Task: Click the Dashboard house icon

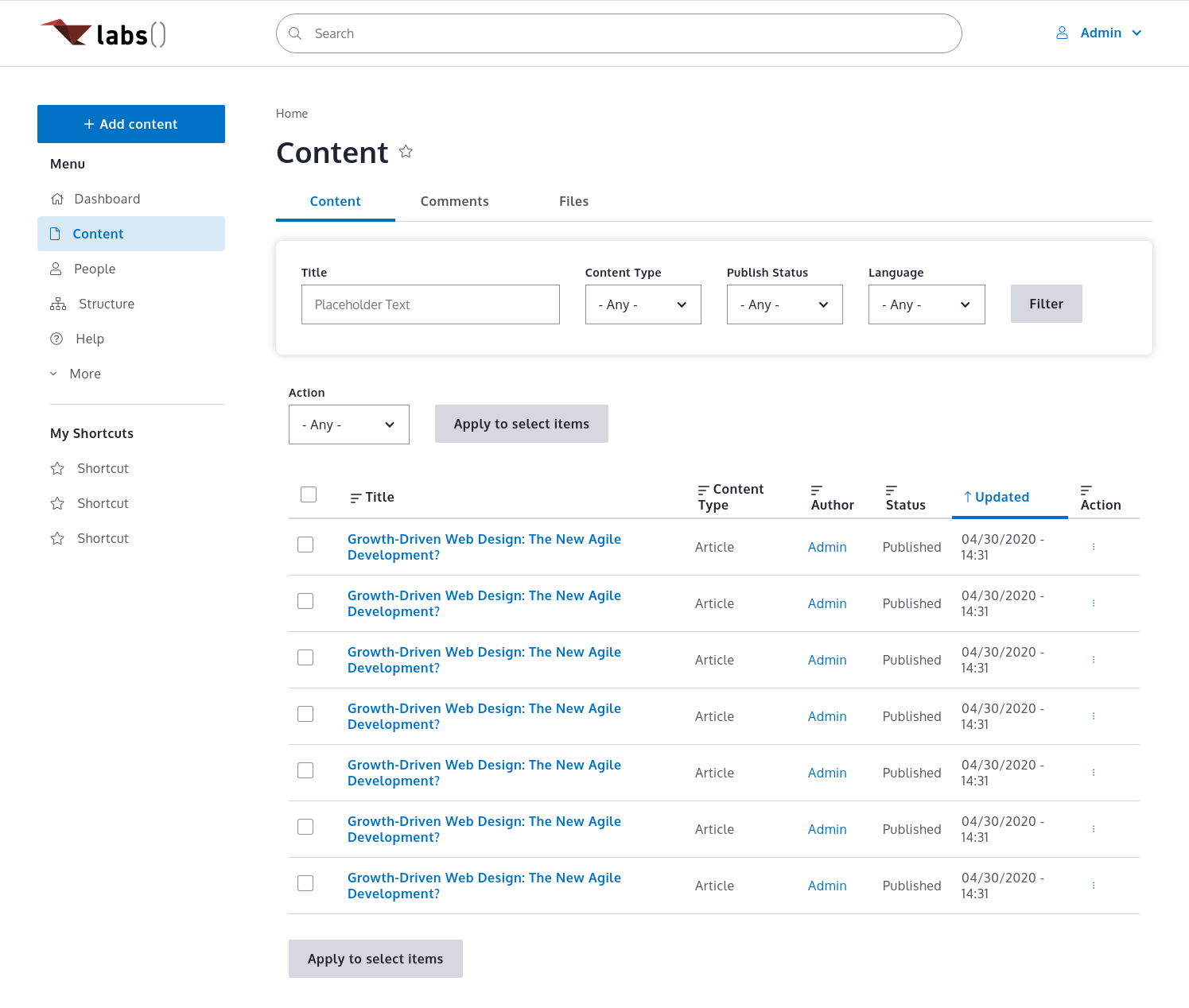Action: click(57, 199)
